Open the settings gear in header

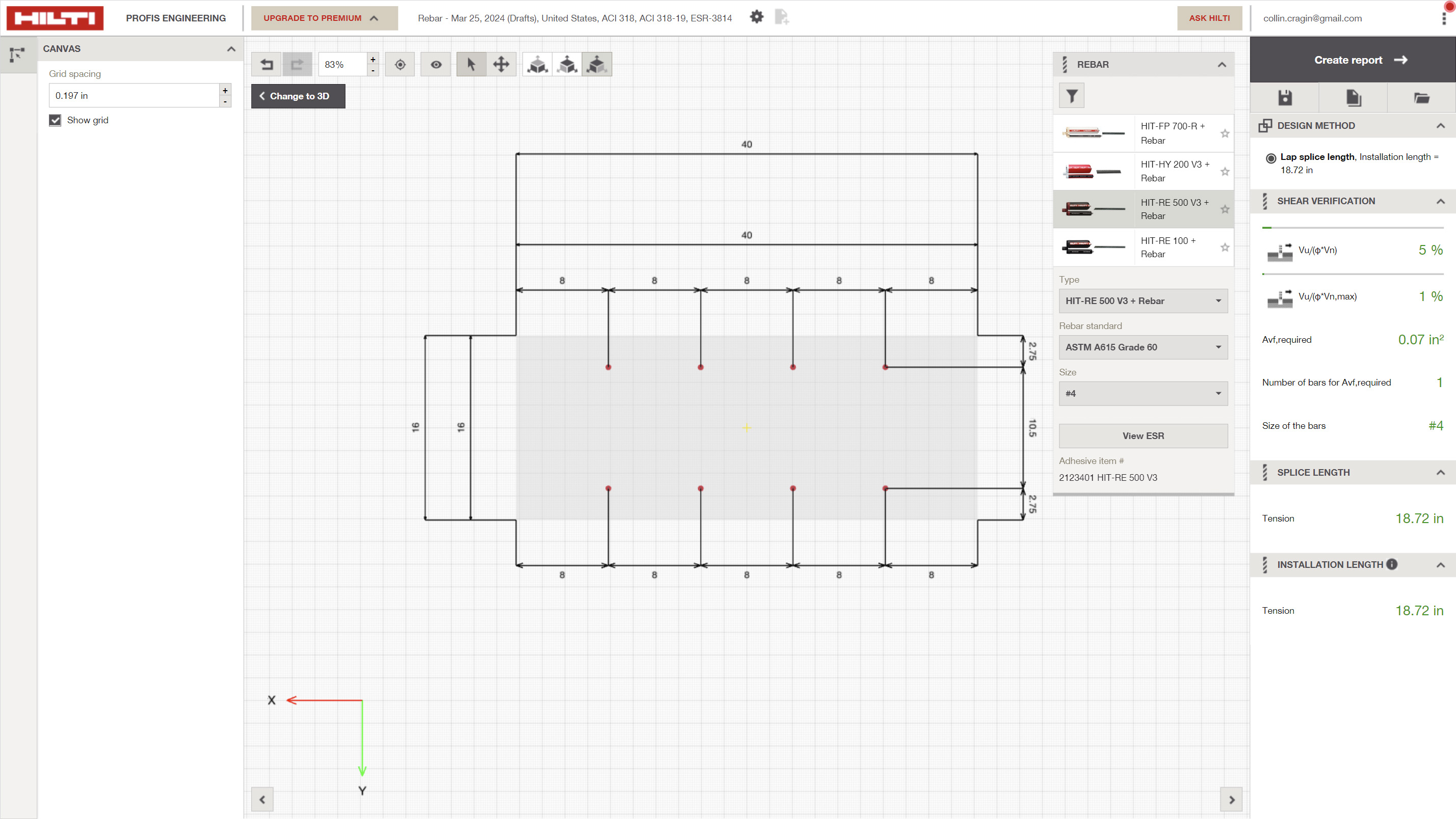tap(756, 17)
